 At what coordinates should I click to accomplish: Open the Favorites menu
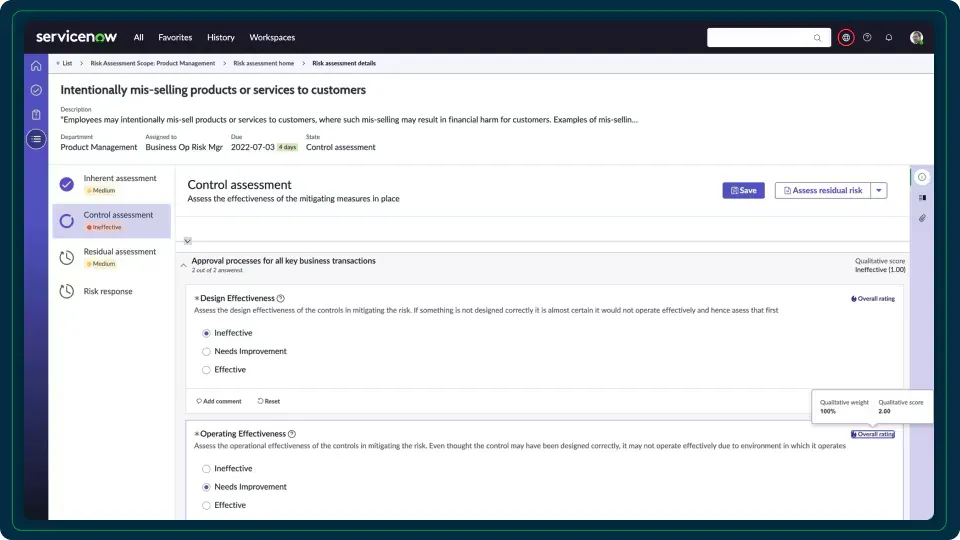pyautogui.click(x=175, y=38)
